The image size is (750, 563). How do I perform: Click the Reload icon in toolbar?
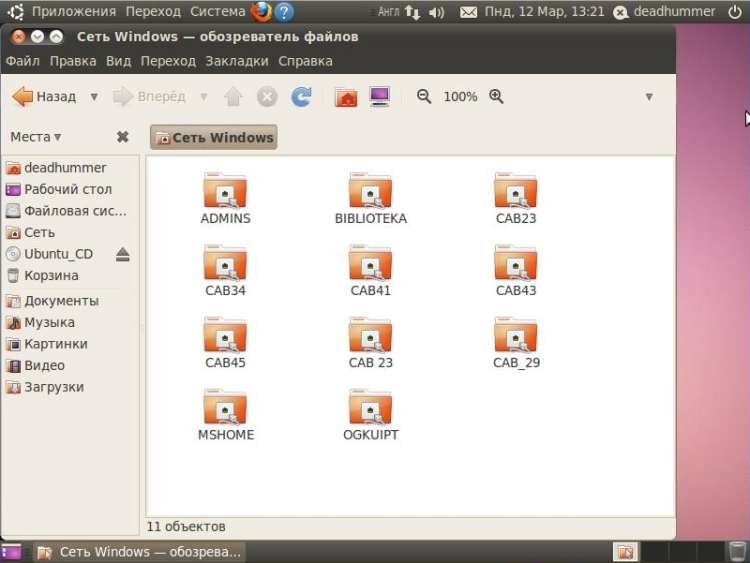point(301,97)
